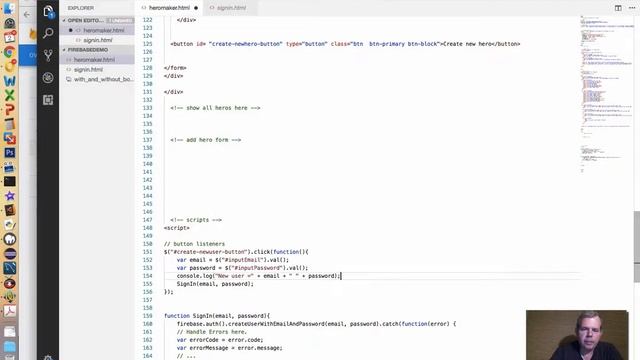
Task: Click the editor vertical scrollbar thumb
Action: coord(637,247)
